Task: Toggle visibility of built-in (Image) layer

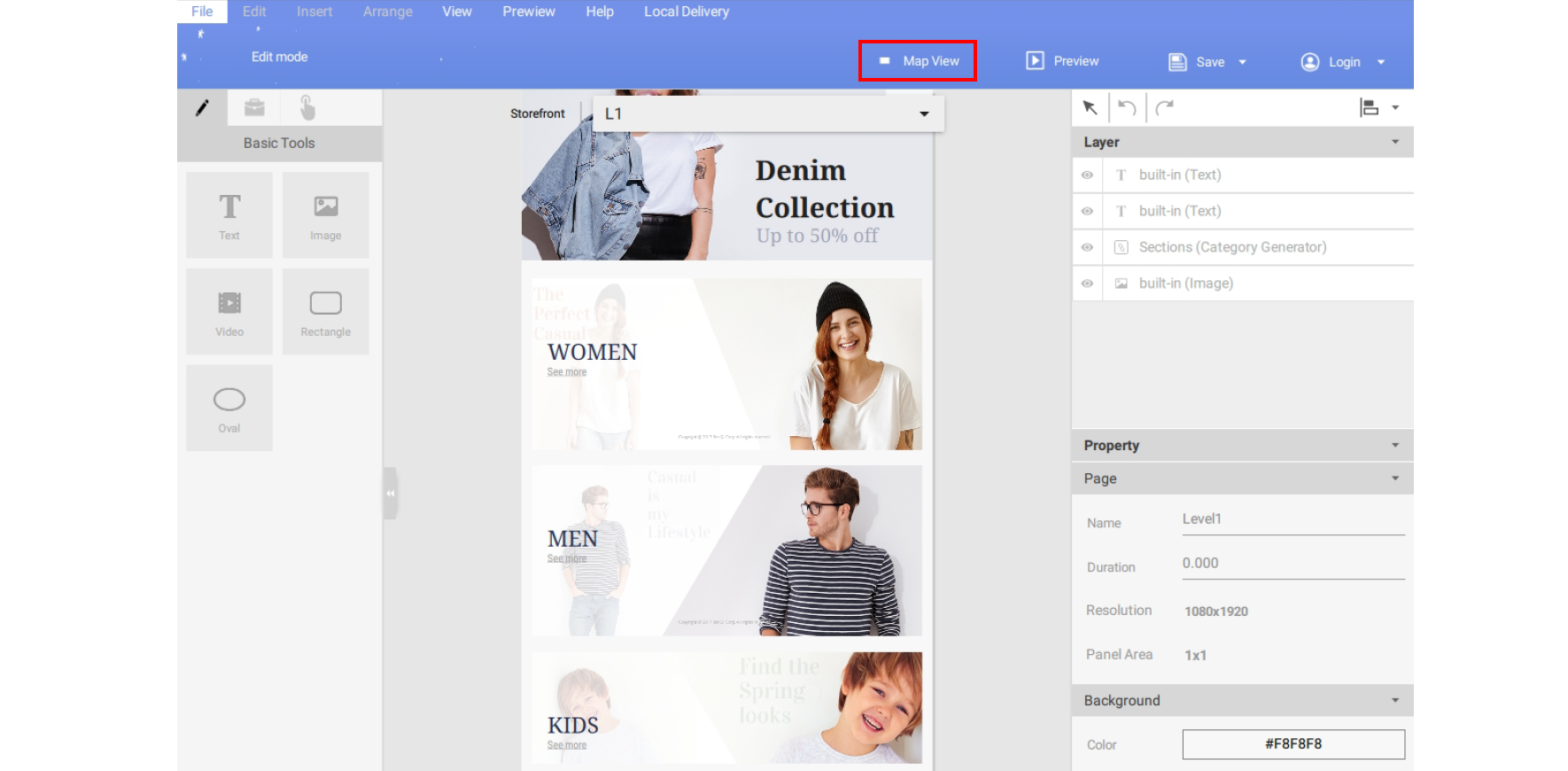Action: tap(1087, 284)
